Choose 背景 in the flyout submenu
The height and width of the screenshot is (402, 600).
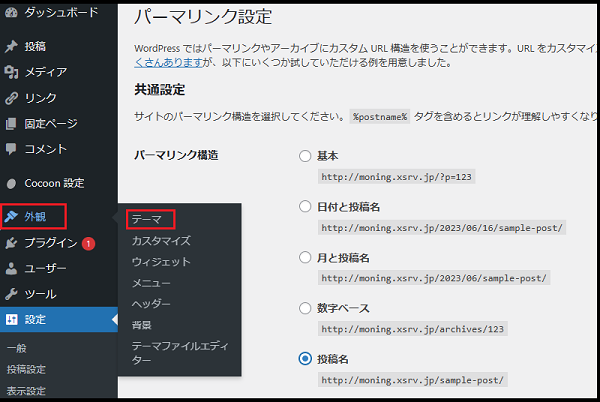pos(142,325)
